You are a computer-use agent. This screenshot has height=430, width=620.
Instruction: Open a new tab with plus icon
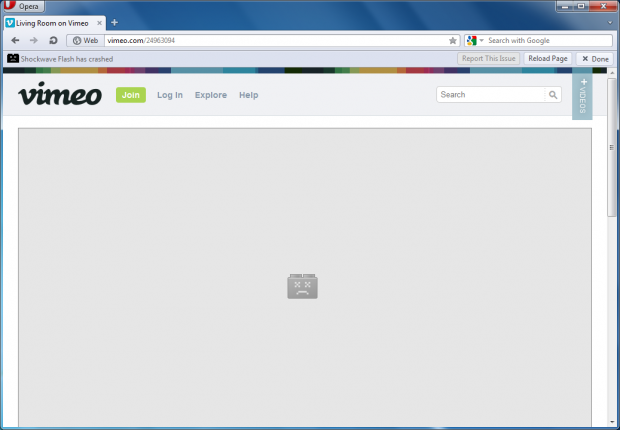114,22
